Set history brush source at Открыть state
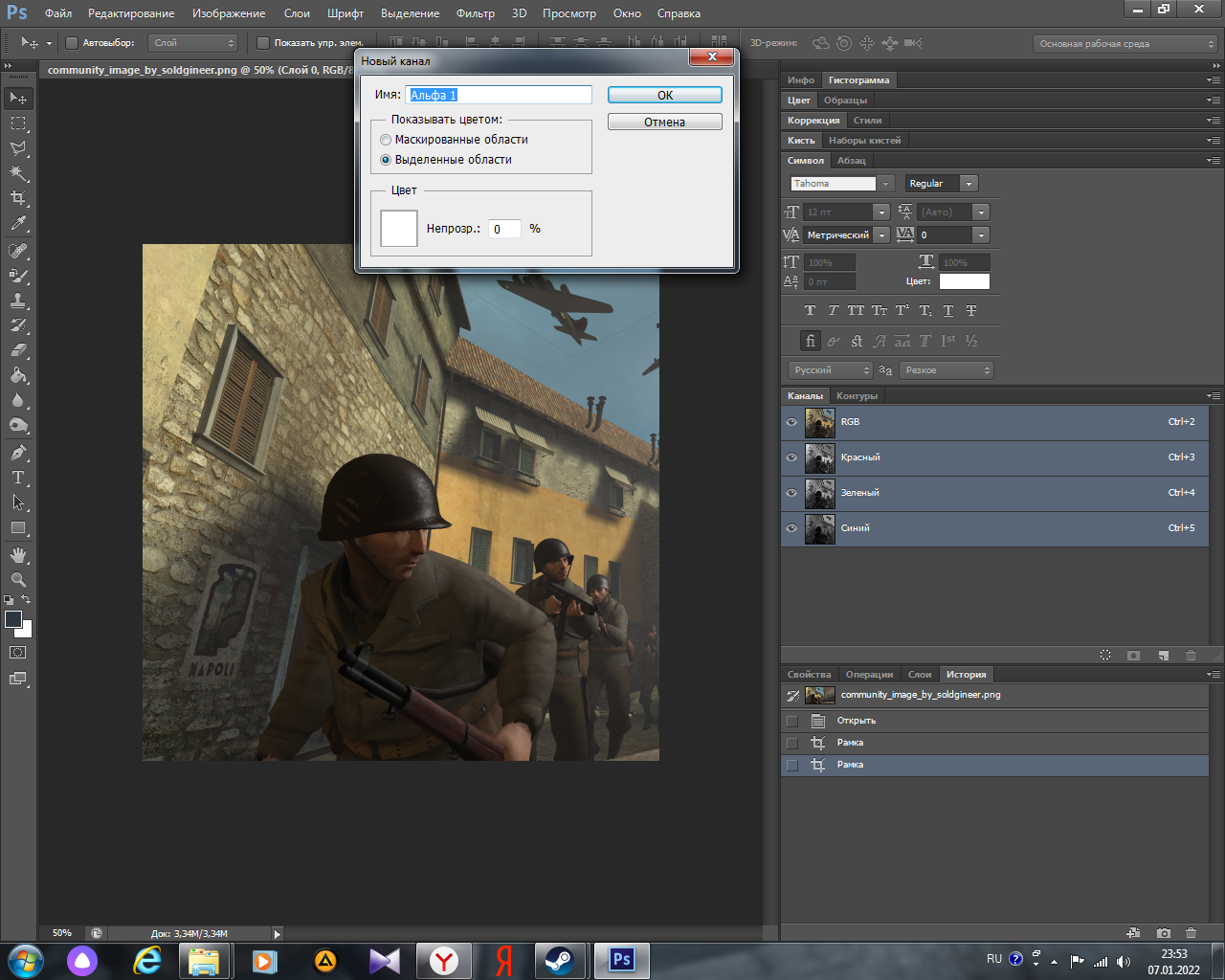Screen dimensions: 1225x980 pyautogui.click(x=791, y=721)
